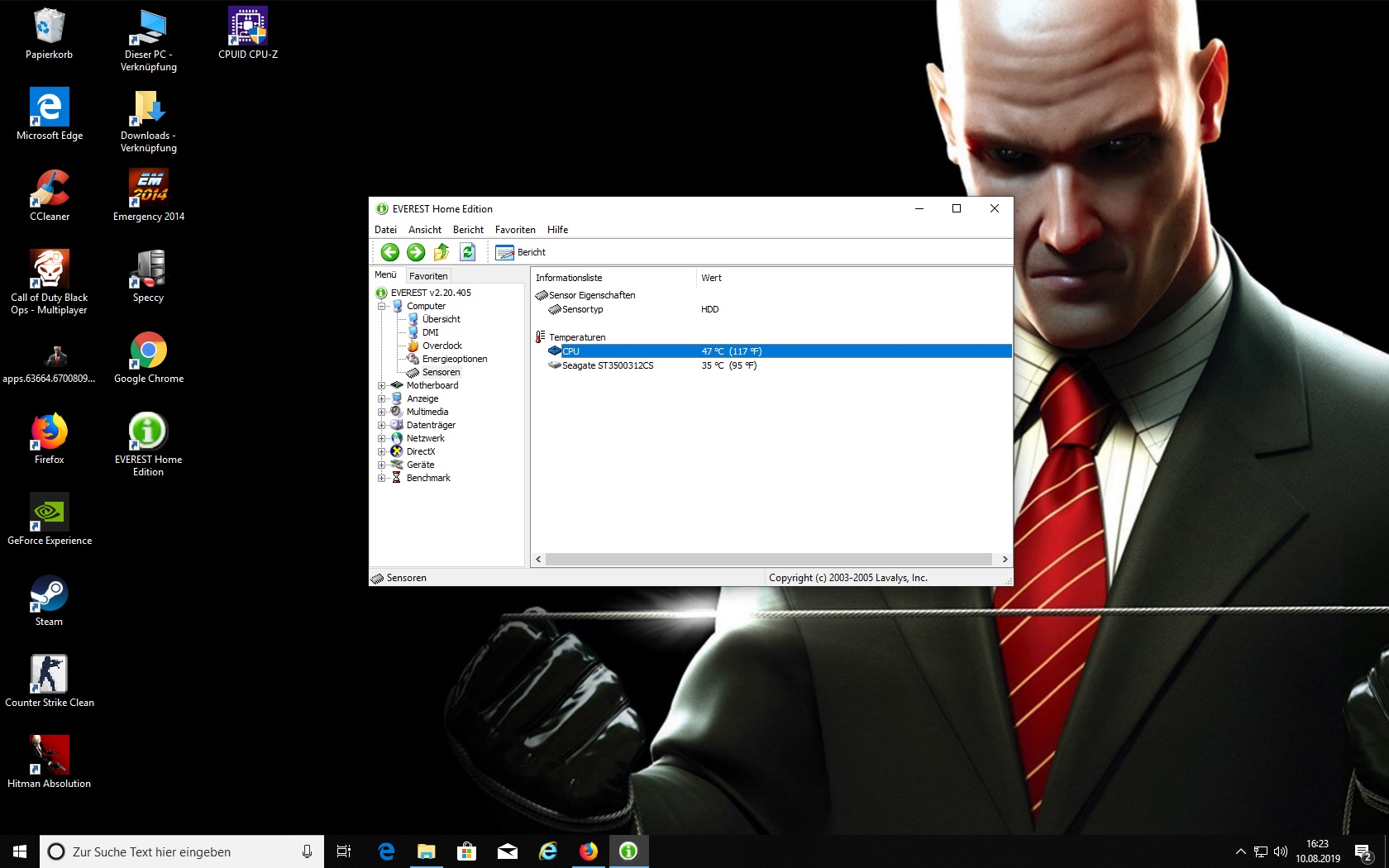Open the Bericht menu in menu bar

468,230
